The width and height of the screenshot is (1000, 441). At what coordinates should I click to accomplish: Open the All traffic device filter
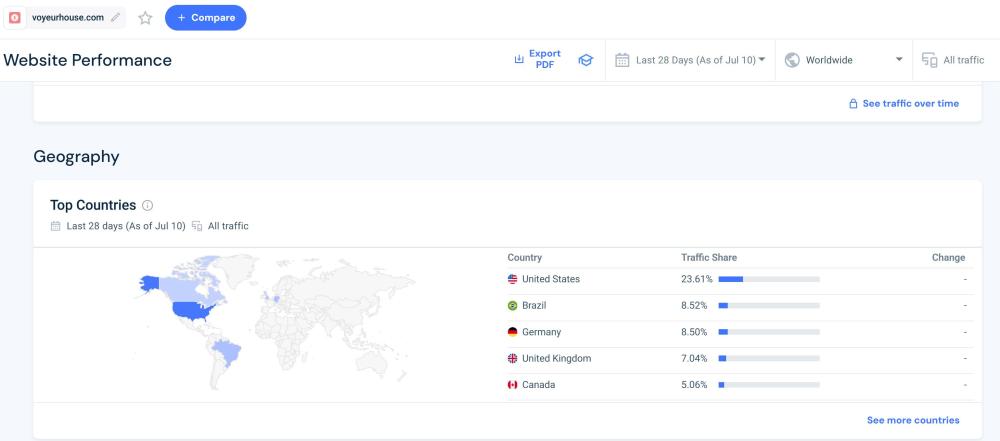[x=953, y=60]
